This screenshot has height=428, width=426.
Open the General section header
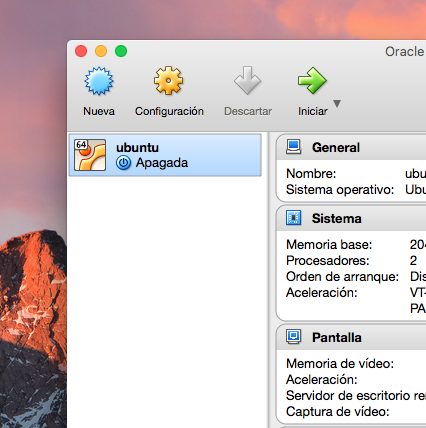[x=351, y=147]
